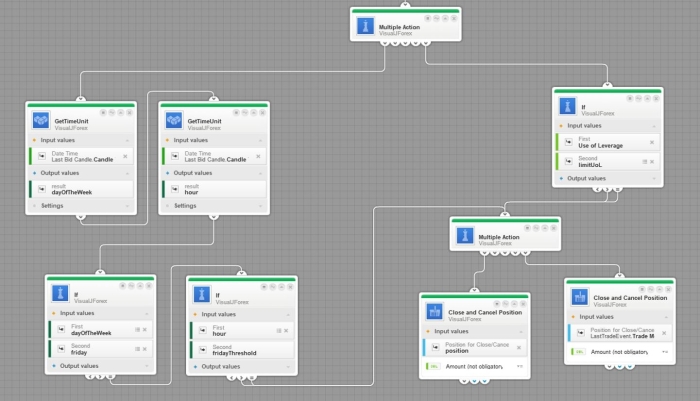Close the GetTimeUnit hour block with header X
This screenshot has height=401, width=700.
(262, 113)
